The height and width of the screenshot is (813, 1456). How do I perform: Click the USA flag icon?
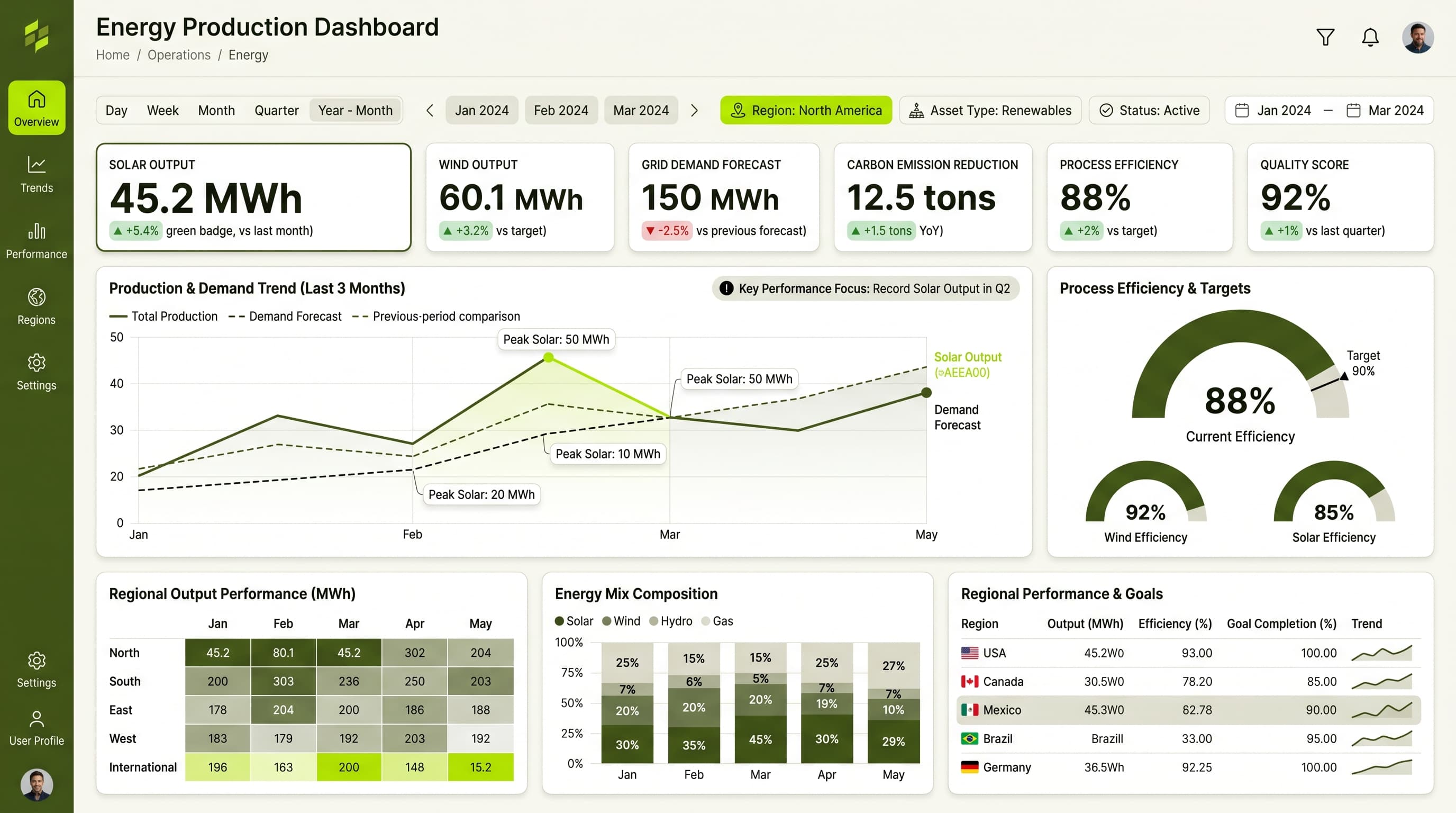click(970, 653)
